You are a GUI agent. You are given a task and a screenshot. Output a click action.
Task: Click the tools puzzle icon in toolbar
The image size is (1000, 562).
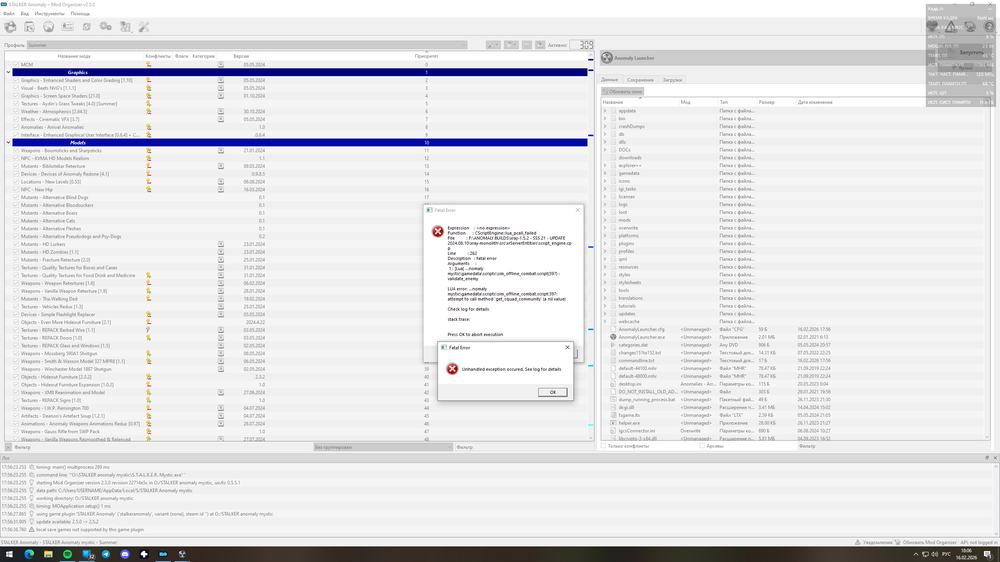click(x=125, y=27)
